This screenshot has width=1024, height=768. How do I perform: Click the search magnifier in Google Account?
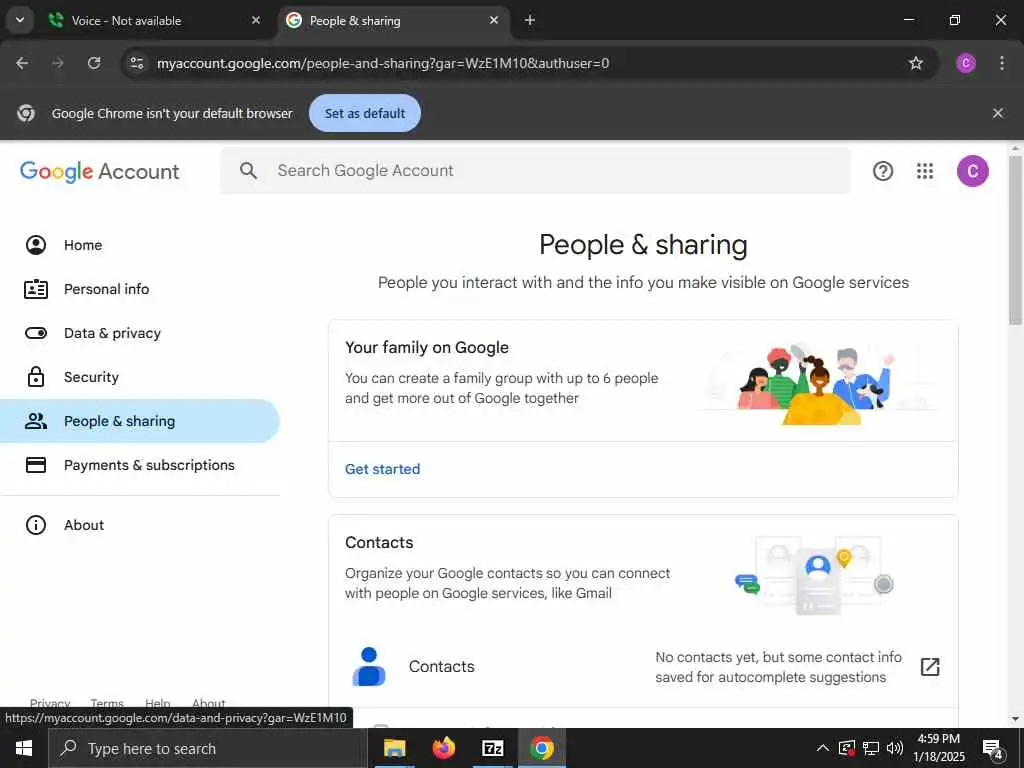click(248, 170)
